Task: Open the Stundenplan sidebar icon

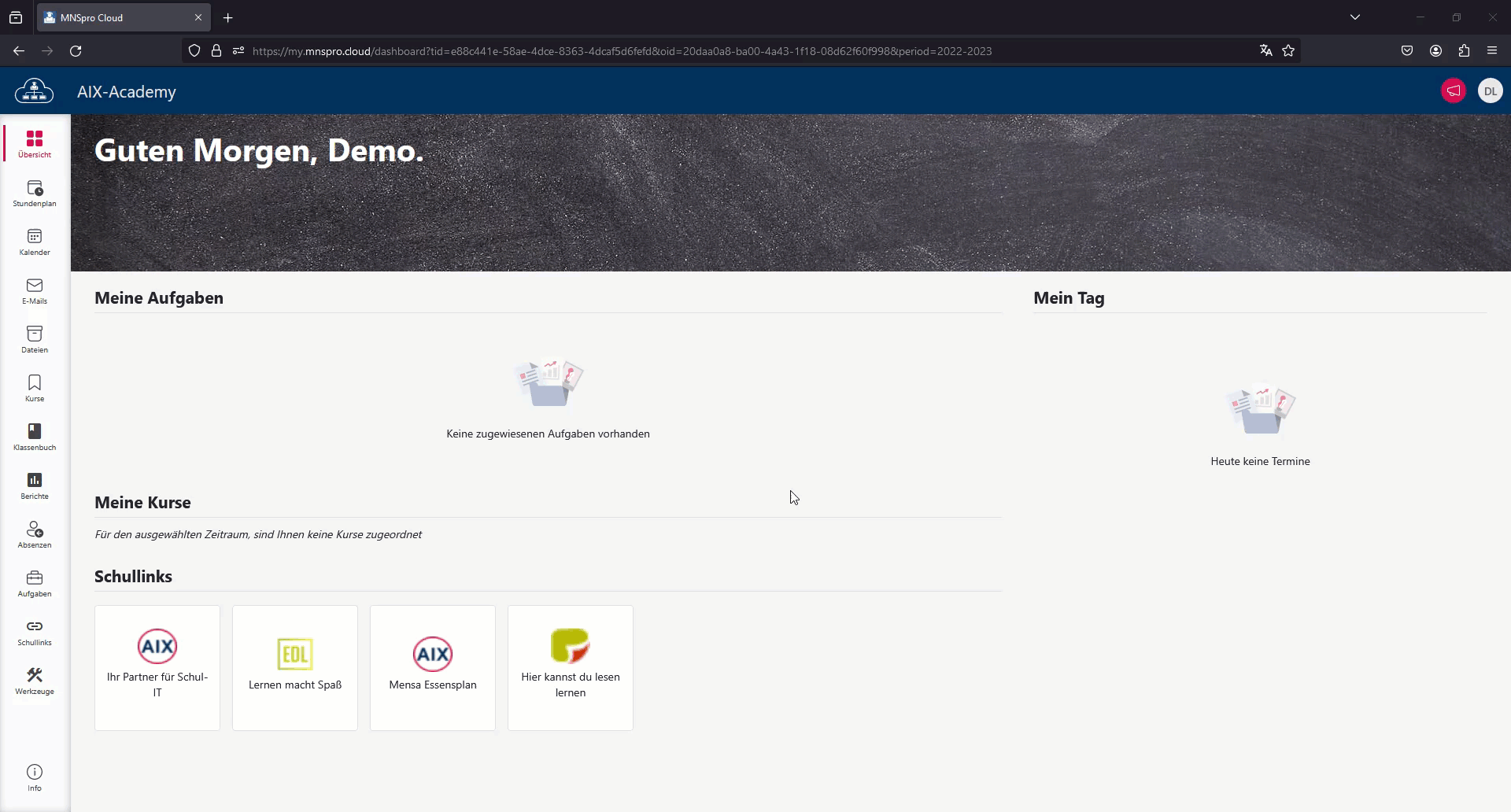Action: (x=35, y=194)
